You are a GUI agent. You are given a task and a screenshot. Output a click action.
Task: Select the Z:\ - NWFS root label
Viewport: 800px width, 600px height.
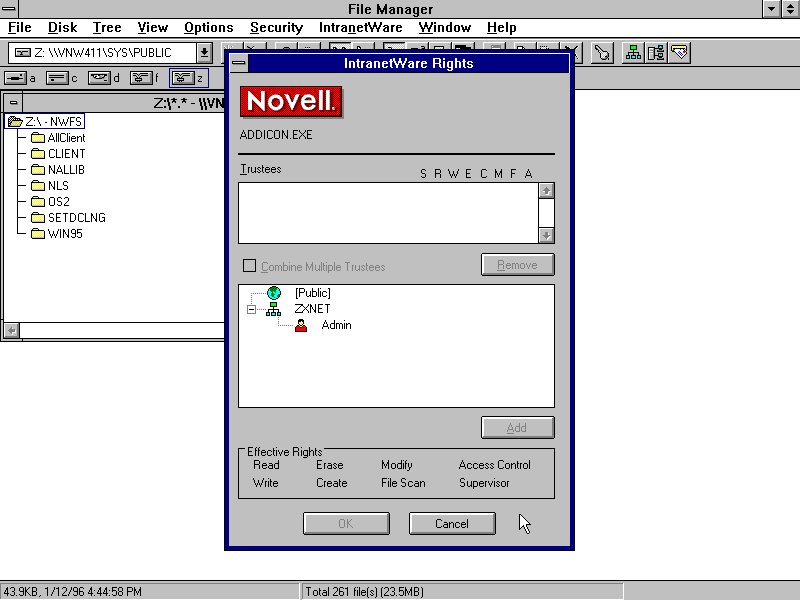coord(54,121)
